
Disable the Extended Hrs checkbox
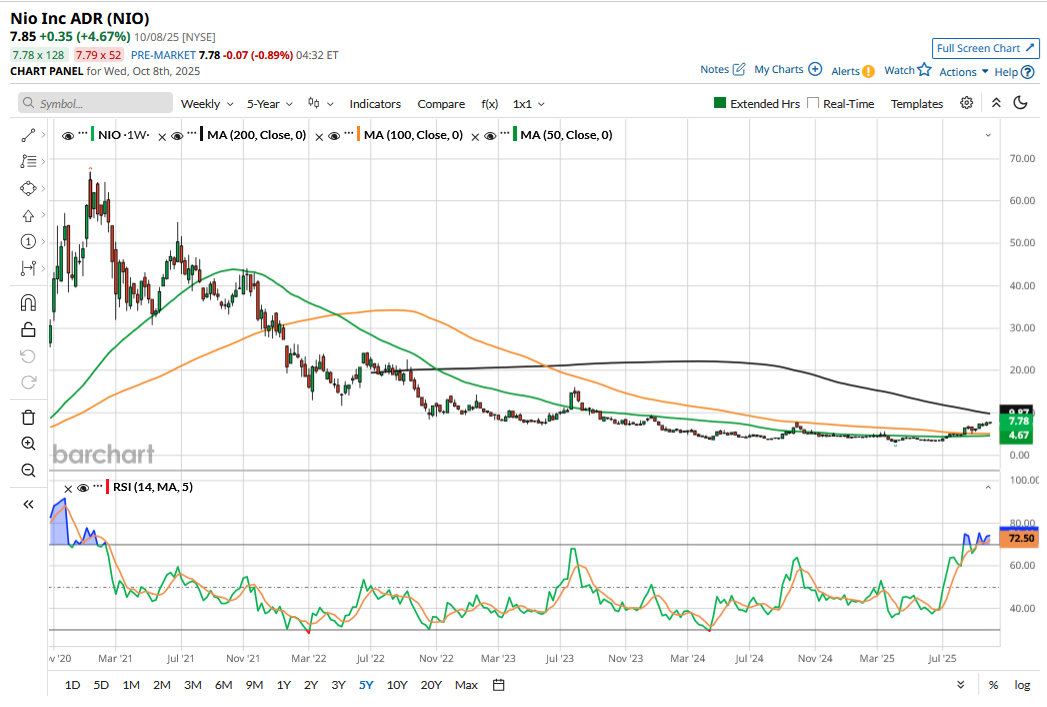pos(720,103)
